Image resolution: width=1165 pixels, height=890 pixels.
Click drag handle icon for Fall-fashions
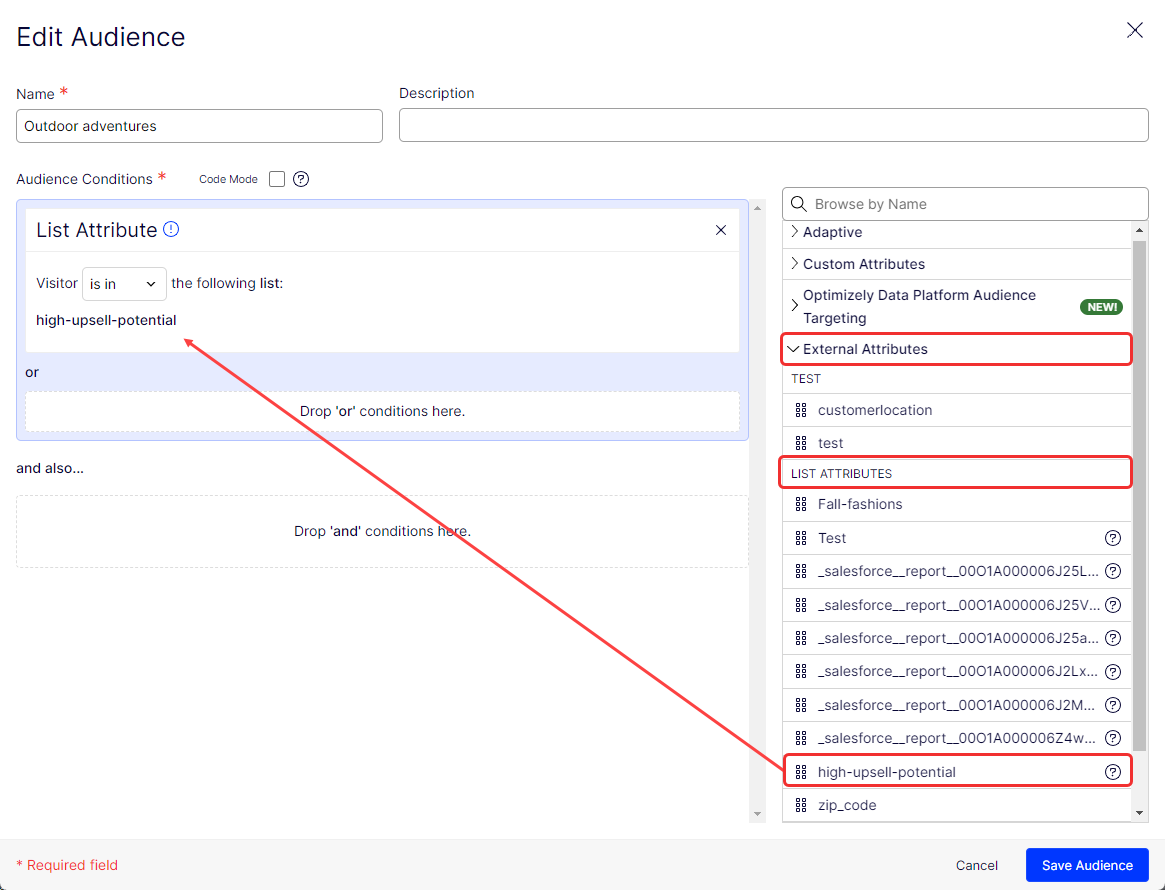(800, 504)
